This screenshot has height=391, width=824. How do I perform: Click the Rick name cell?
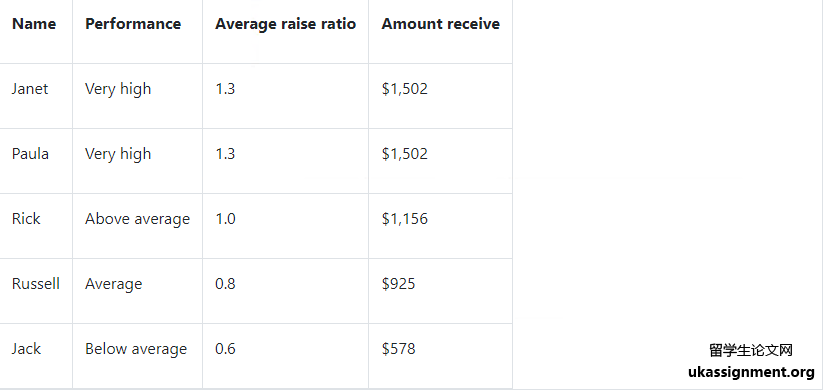click(26, 219)
